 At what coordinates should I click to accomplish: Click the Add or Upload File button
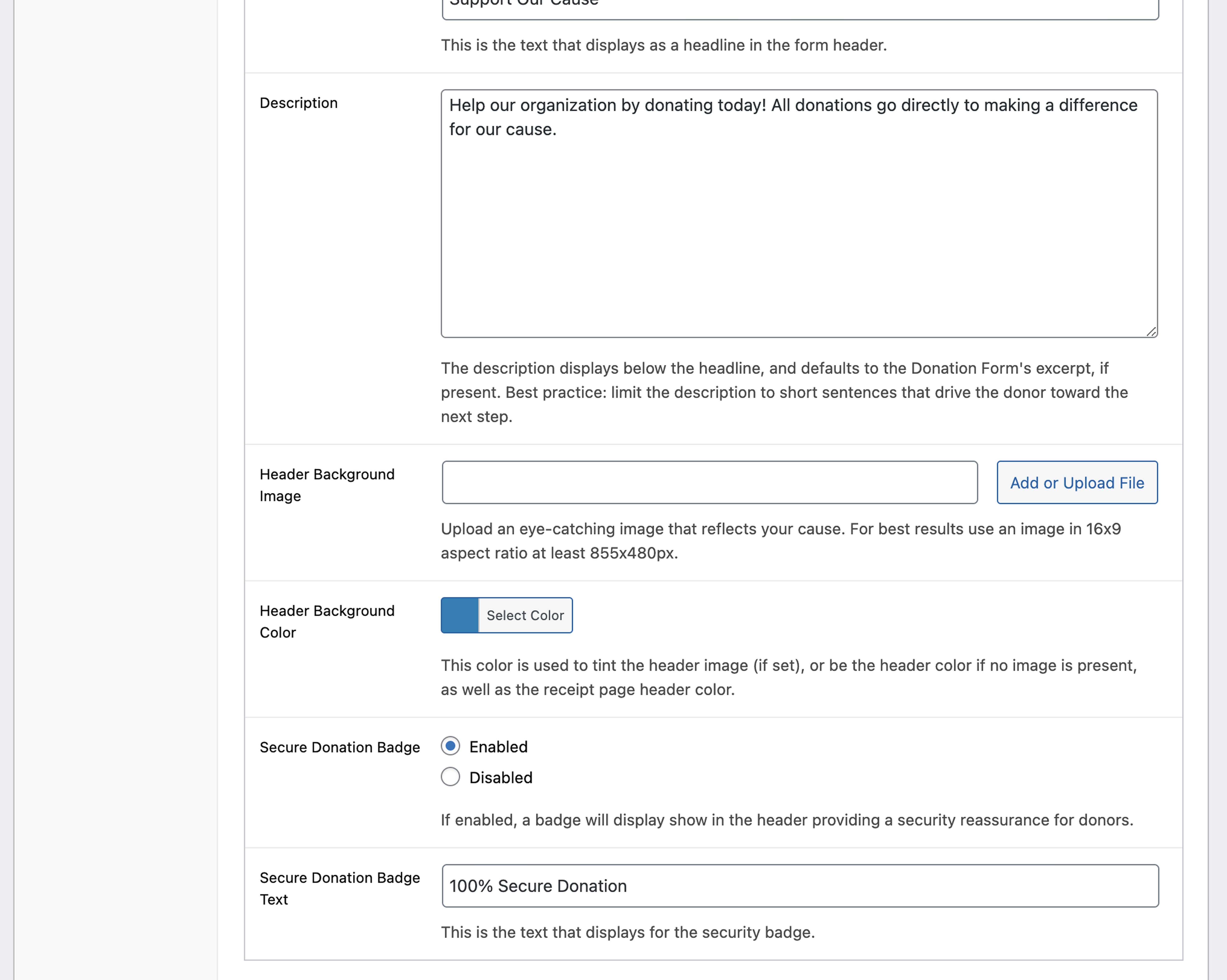1077,483
